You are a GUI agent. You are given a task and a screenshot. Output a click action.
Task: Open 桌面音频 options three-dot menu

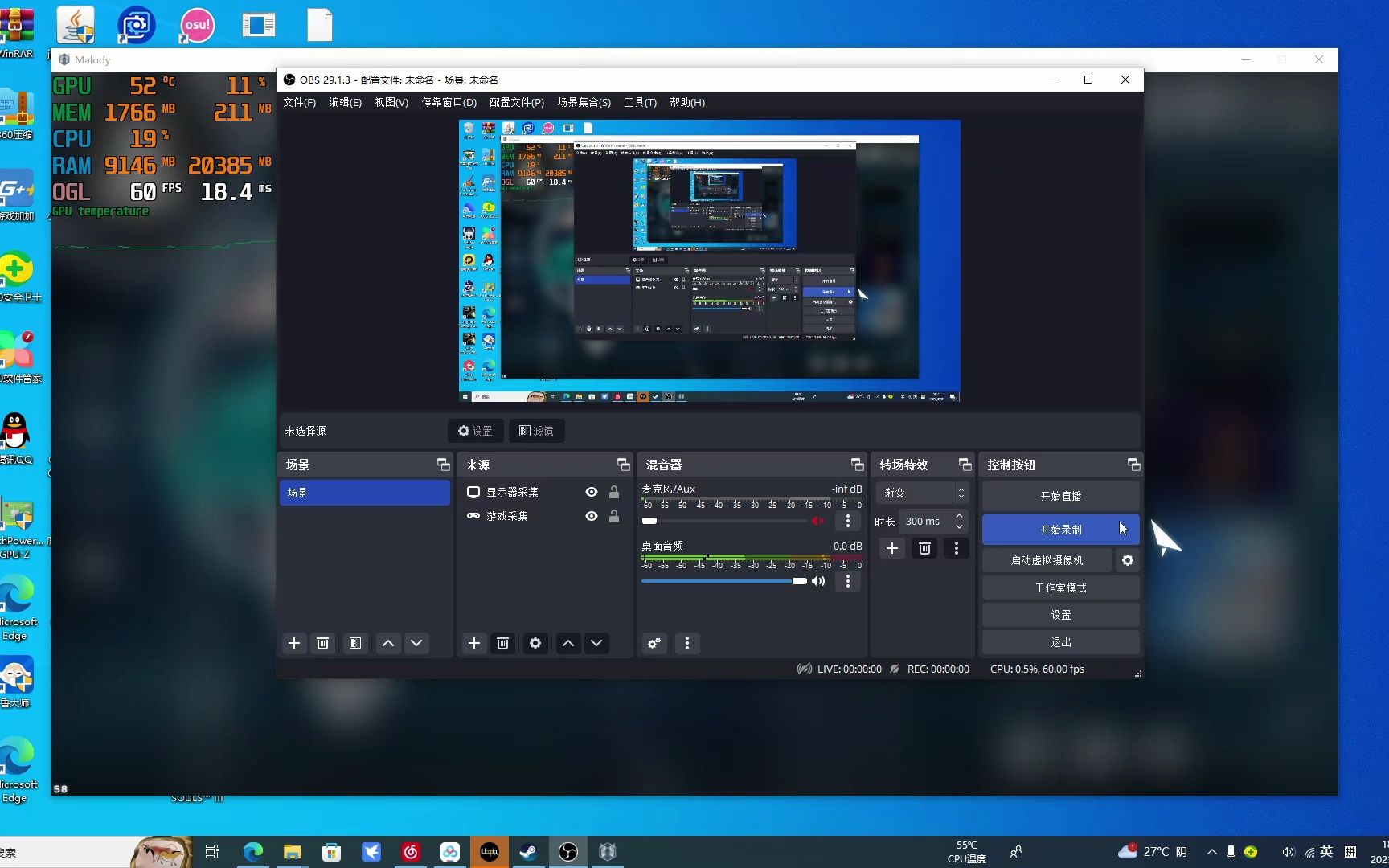pyautogui.click(x=847, y=581)
